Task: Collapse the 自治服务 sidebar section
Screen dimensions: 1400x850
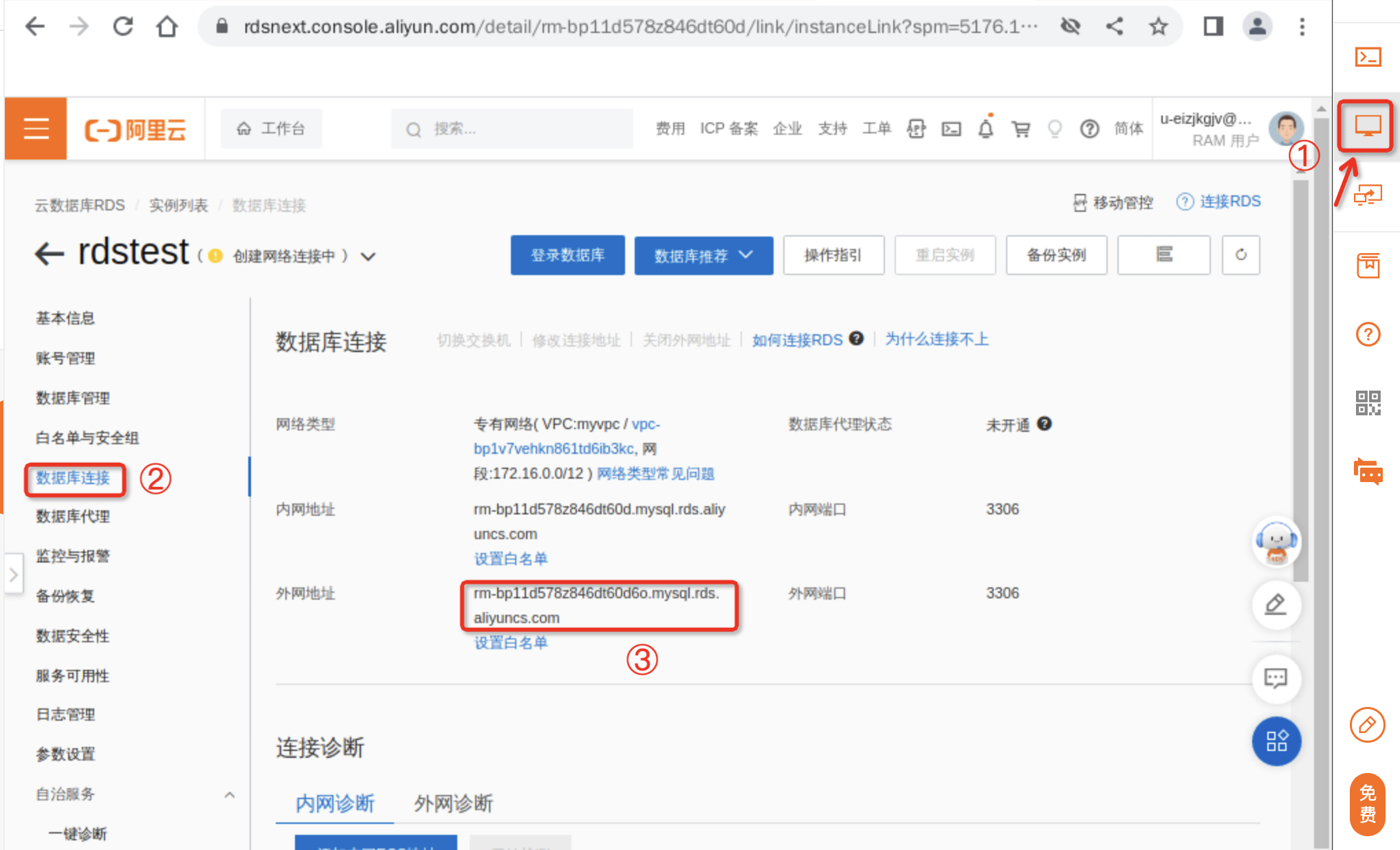Action: coord(230,794)
